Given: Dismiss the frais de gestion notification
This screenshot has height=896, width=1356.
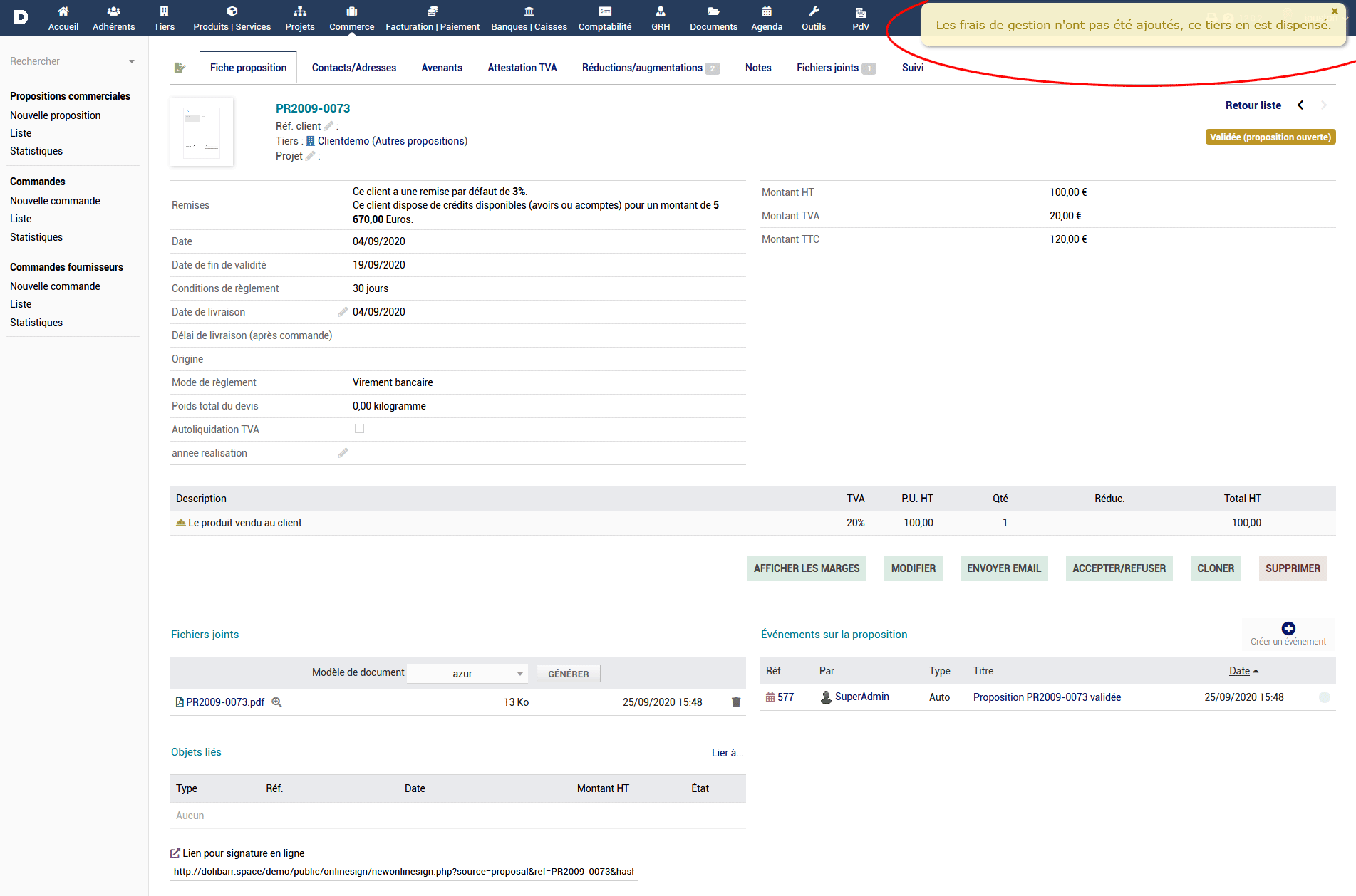Looking at the screenshot, I should pyautogui.click(x=1335, y=11).
